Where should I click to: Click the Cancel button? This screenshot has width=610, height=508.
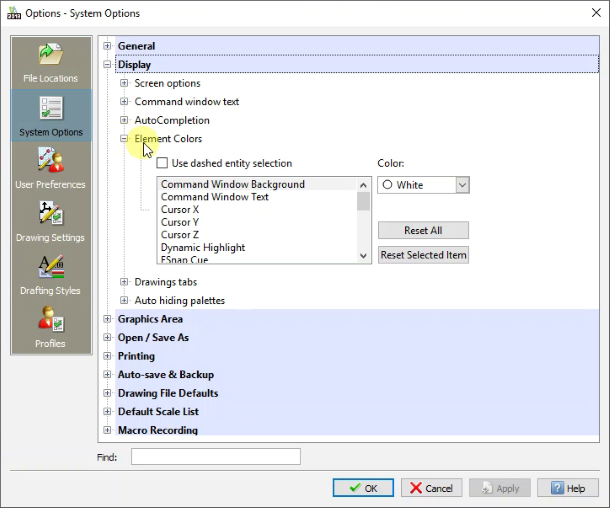[x=431, y=488]
